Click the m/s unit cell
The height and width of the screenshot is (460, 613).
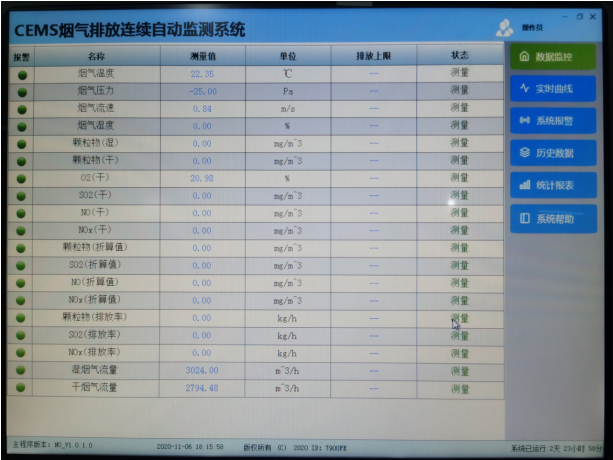pos(288,109)
